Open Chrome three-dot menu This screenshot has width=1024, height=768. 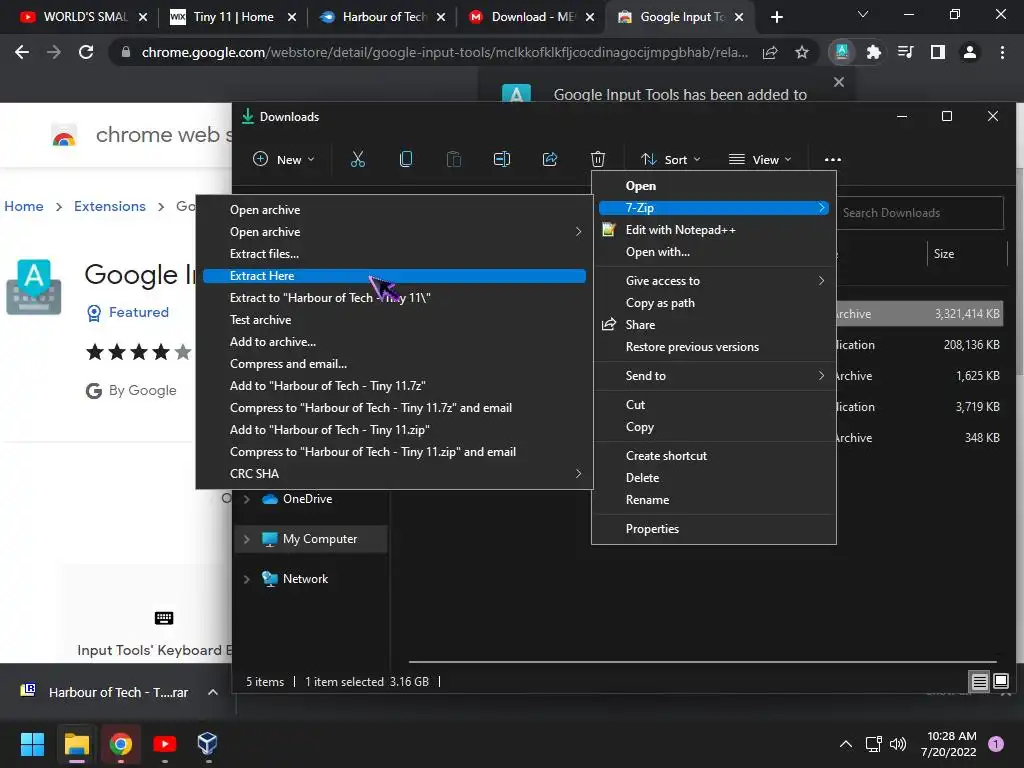tap(1002, 52)
